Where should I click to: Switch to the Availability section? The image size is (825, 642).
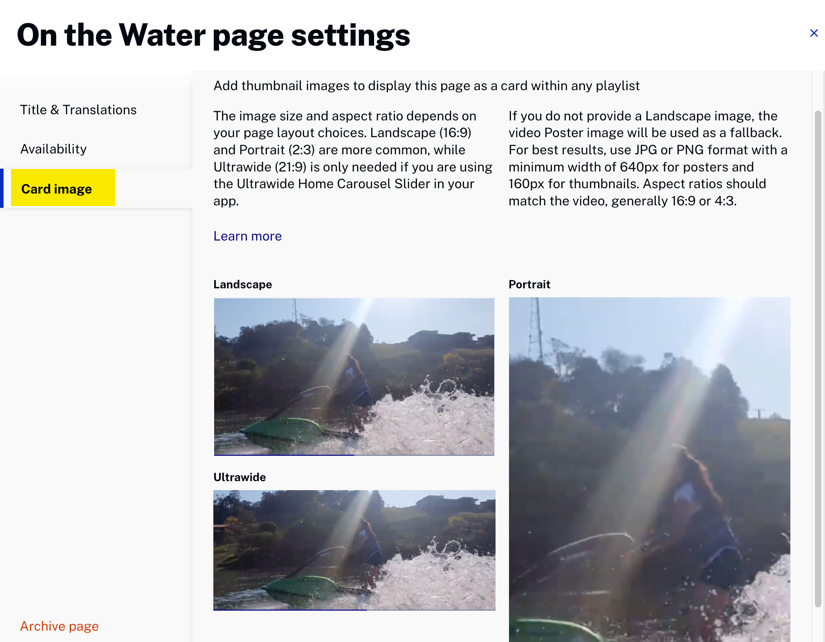[x=53, y=149]
